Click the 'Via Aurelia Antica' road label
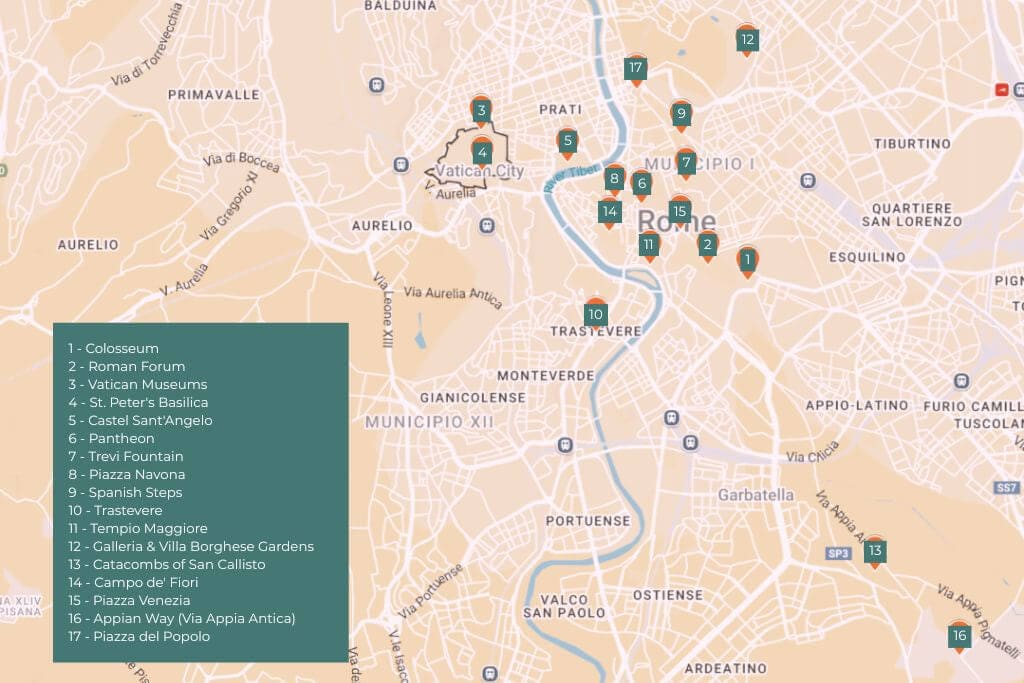Screen dimensions: 1024x683 pyautogui.click(x=453, y=296)
